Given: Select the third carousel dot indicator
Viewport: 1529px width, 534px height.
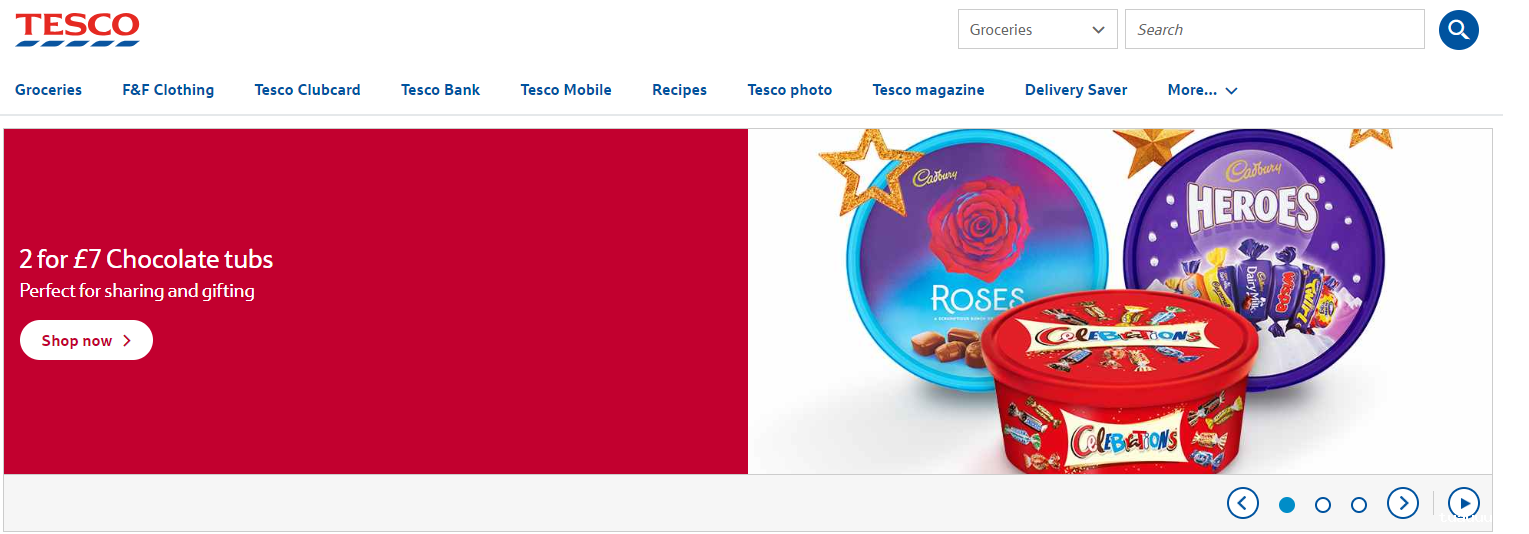Looking at the screenshot, I should pyautogui.click(x=1359, y=505).
